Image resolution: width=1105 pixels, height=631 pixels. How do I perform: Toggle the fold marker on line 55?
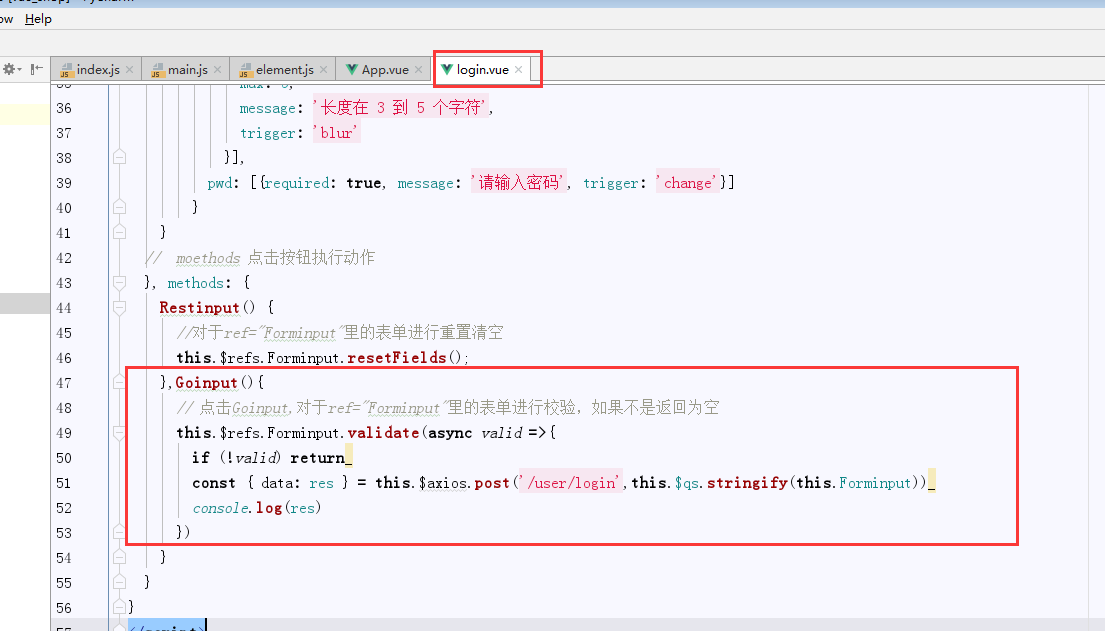(x=119, y=582)
